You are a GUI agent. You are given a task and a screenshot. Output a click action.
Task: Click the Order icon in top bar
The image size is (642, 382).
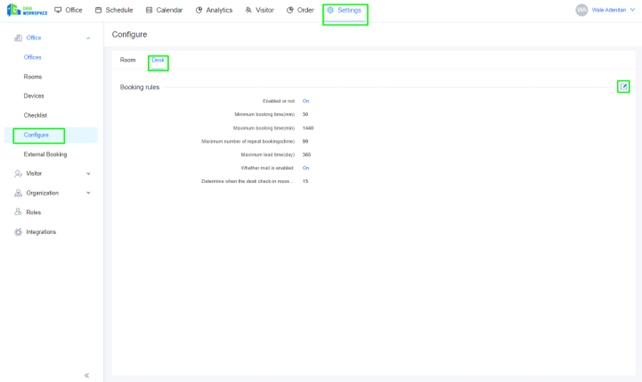pyautogui.click(x=290, y=10)
